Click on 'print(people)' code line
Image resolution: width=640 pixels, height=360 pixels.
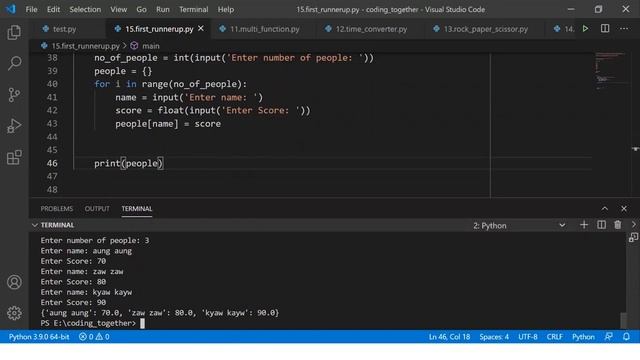(129, 163)
